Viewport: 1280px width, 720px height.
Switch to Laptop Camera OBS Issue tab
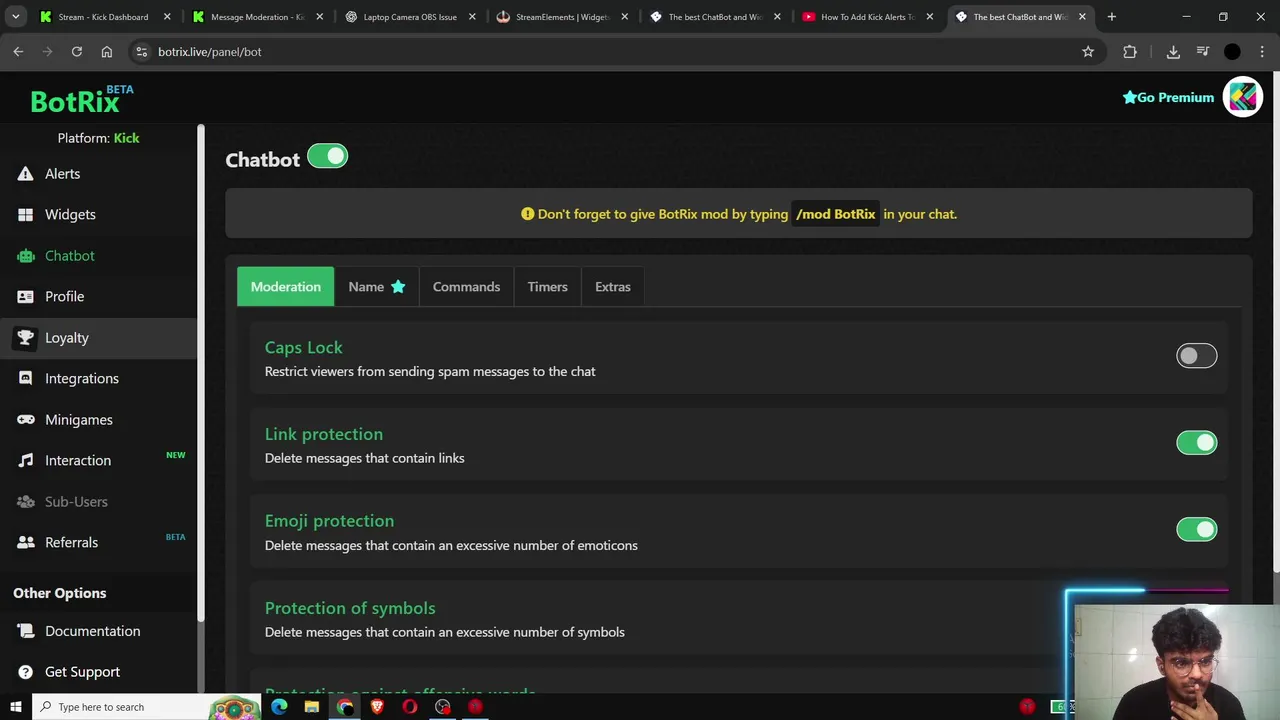coord(410,17)
